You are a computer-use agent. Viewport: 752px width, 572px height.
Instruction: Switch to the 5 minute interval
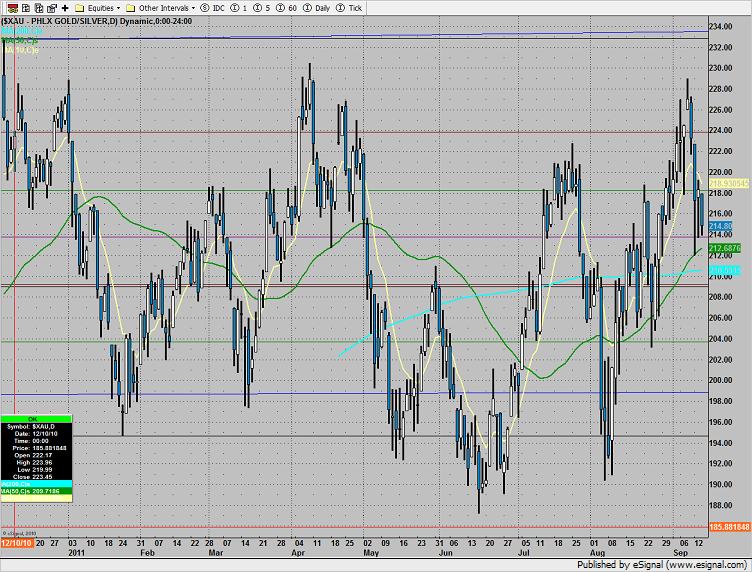coord(261,8)
